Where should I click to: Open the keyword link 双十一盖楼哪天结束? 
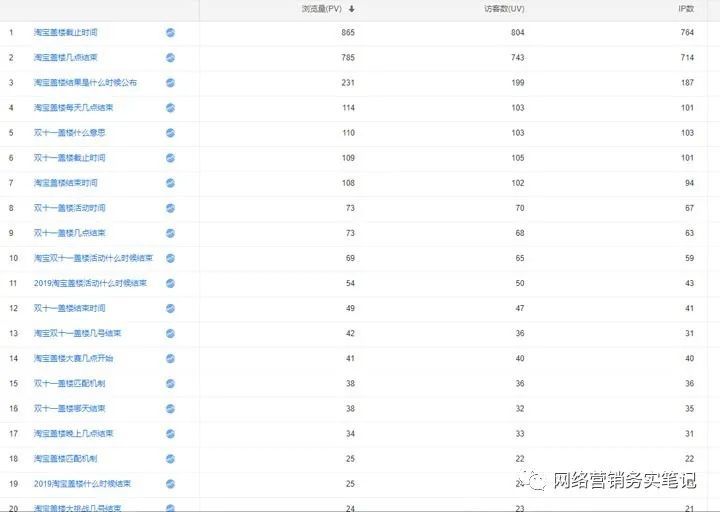point(69,409)
